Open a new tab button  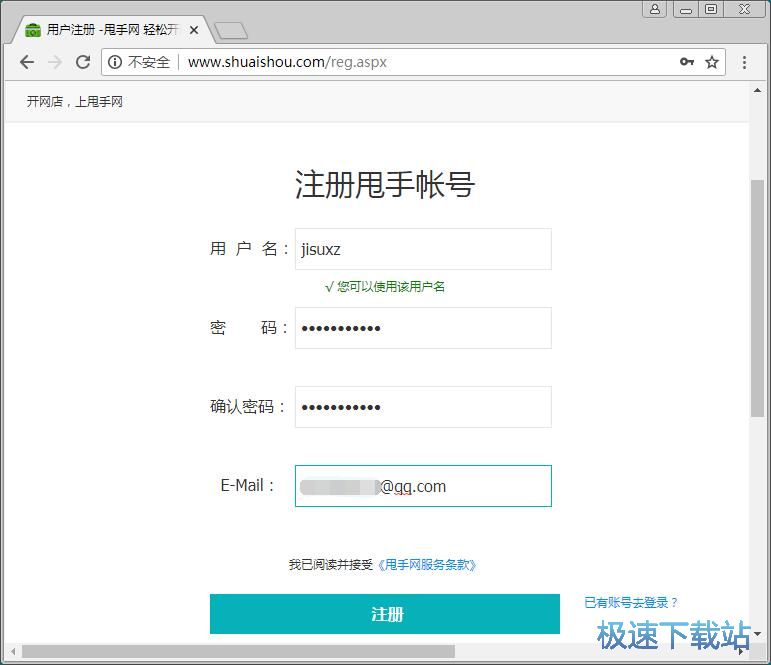[231, 30]
